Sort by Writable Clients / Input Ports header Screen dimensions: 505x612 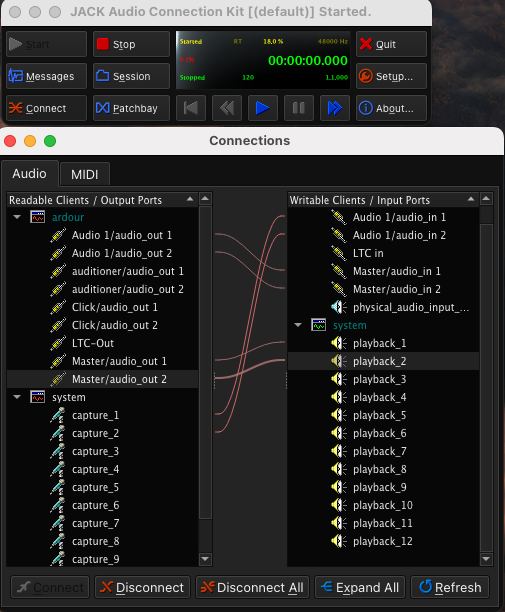point(383,200)
